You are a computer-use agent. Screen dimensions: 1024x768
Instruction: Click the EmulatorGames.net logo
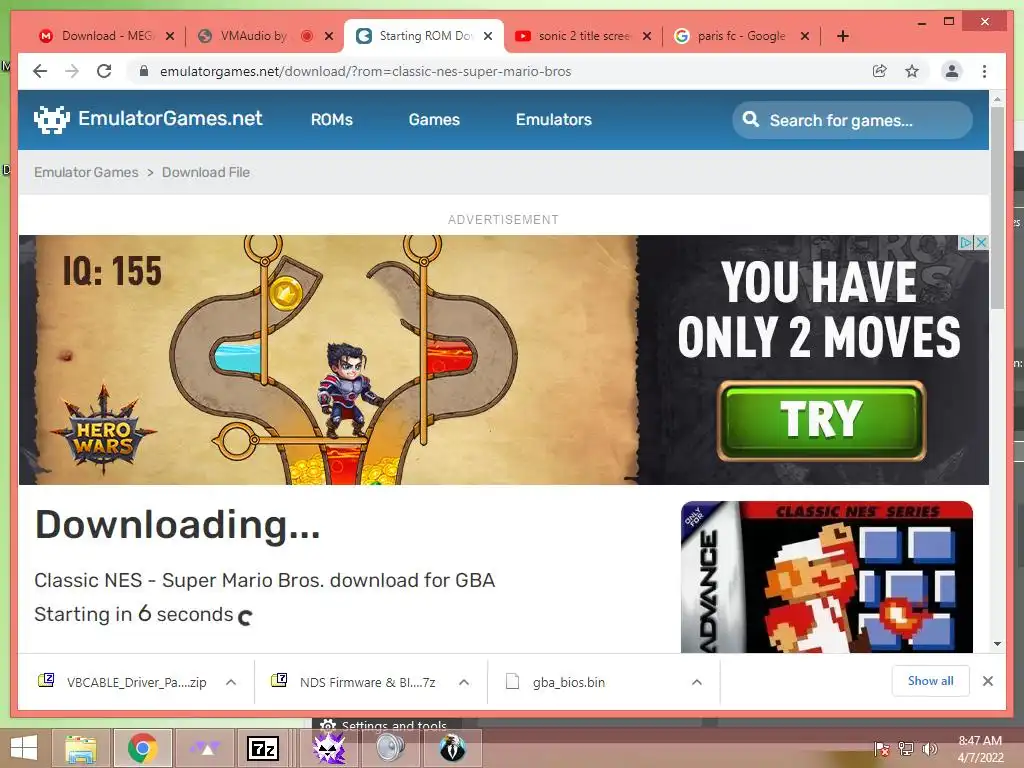pos(148,119)
